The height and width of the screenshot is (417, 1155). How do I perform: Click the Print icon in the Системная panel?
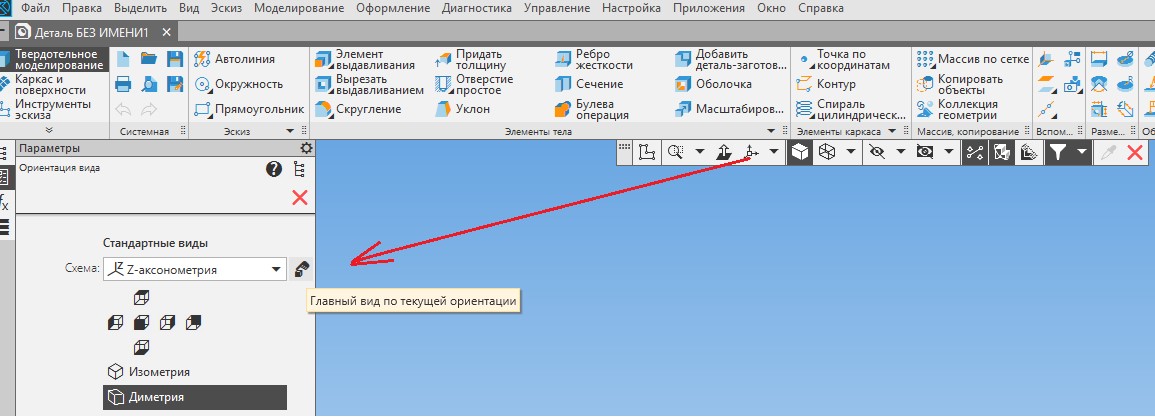123,84
